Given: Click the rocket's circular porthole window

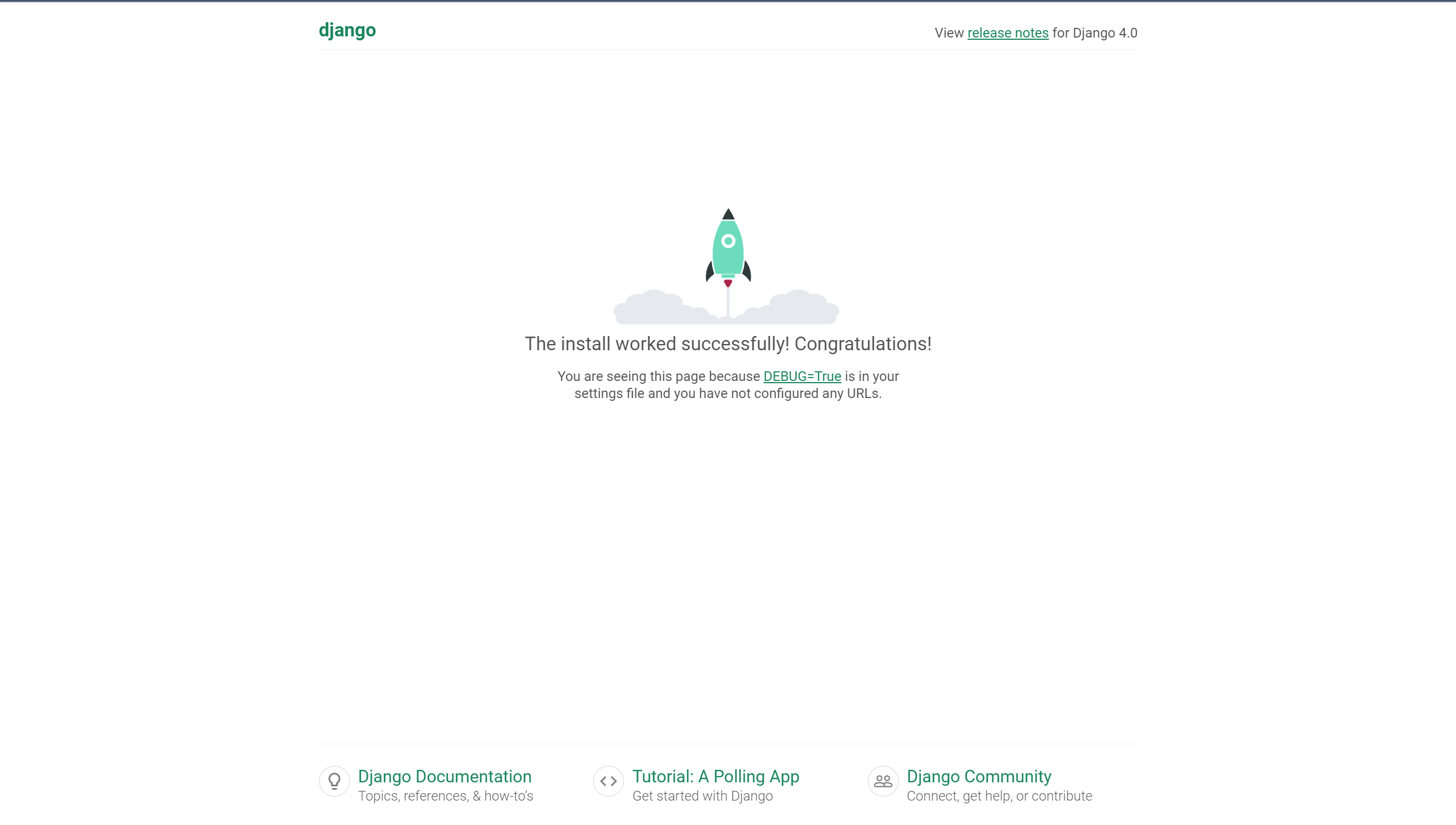Looking at the screenshot, I should pos(727,241).
